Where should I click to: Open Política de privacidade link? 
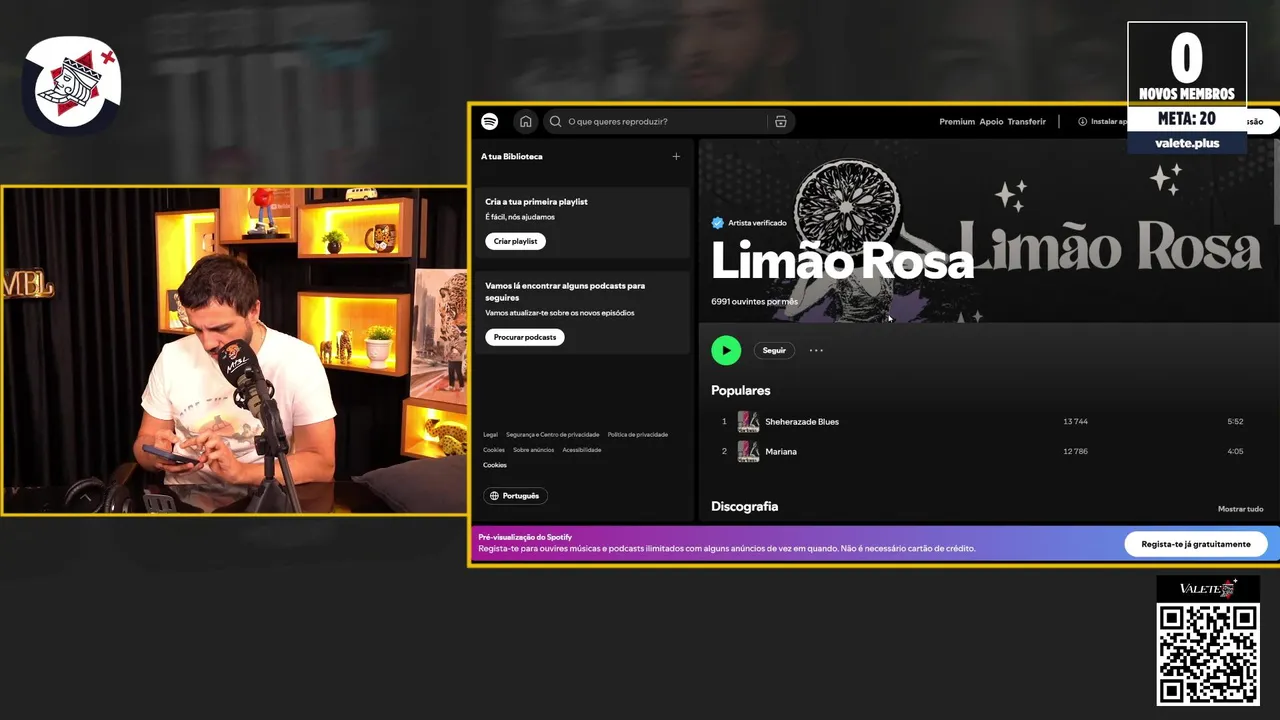[x=638, y=435]
